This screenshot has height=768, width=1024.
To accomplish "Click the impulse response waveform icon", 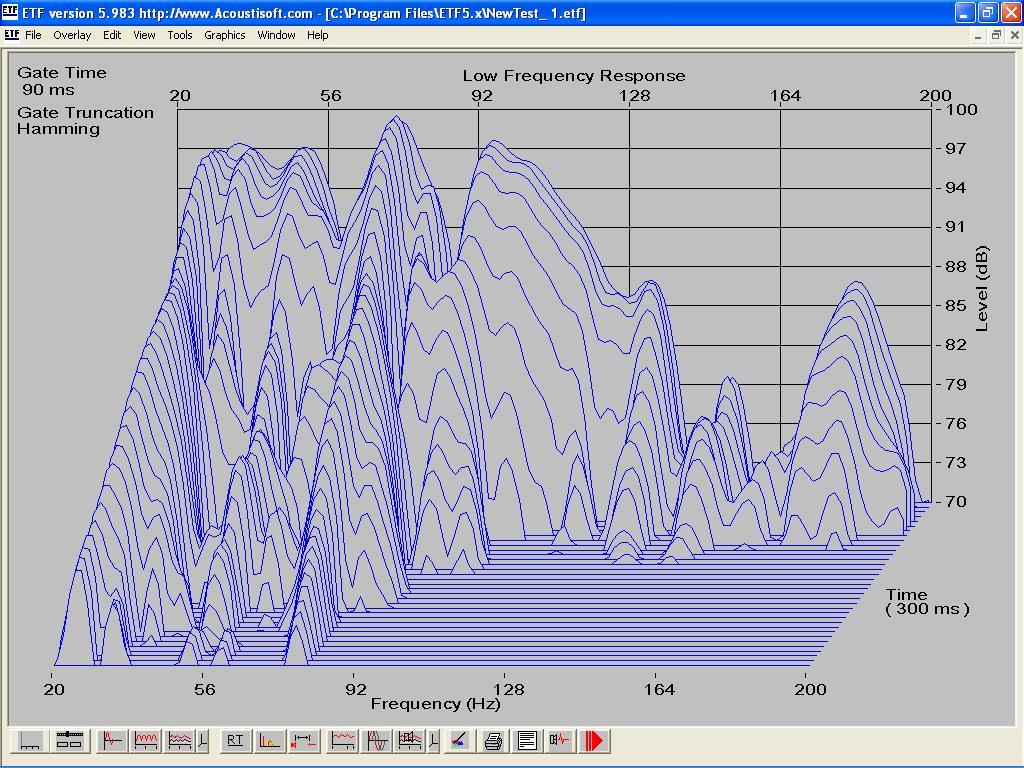I will 113,741.
